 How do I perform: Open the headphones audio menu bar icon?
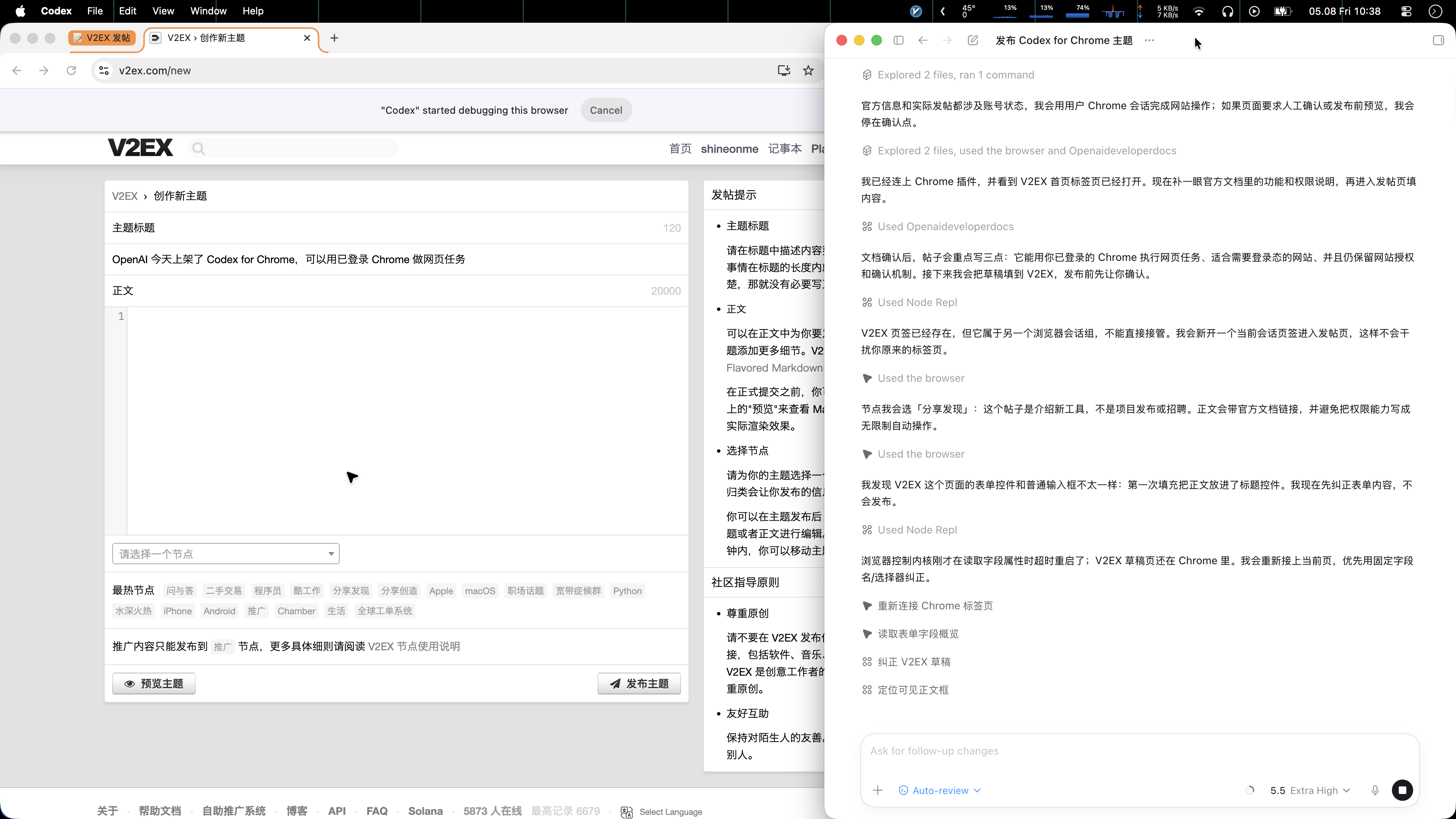(1227, 11)
